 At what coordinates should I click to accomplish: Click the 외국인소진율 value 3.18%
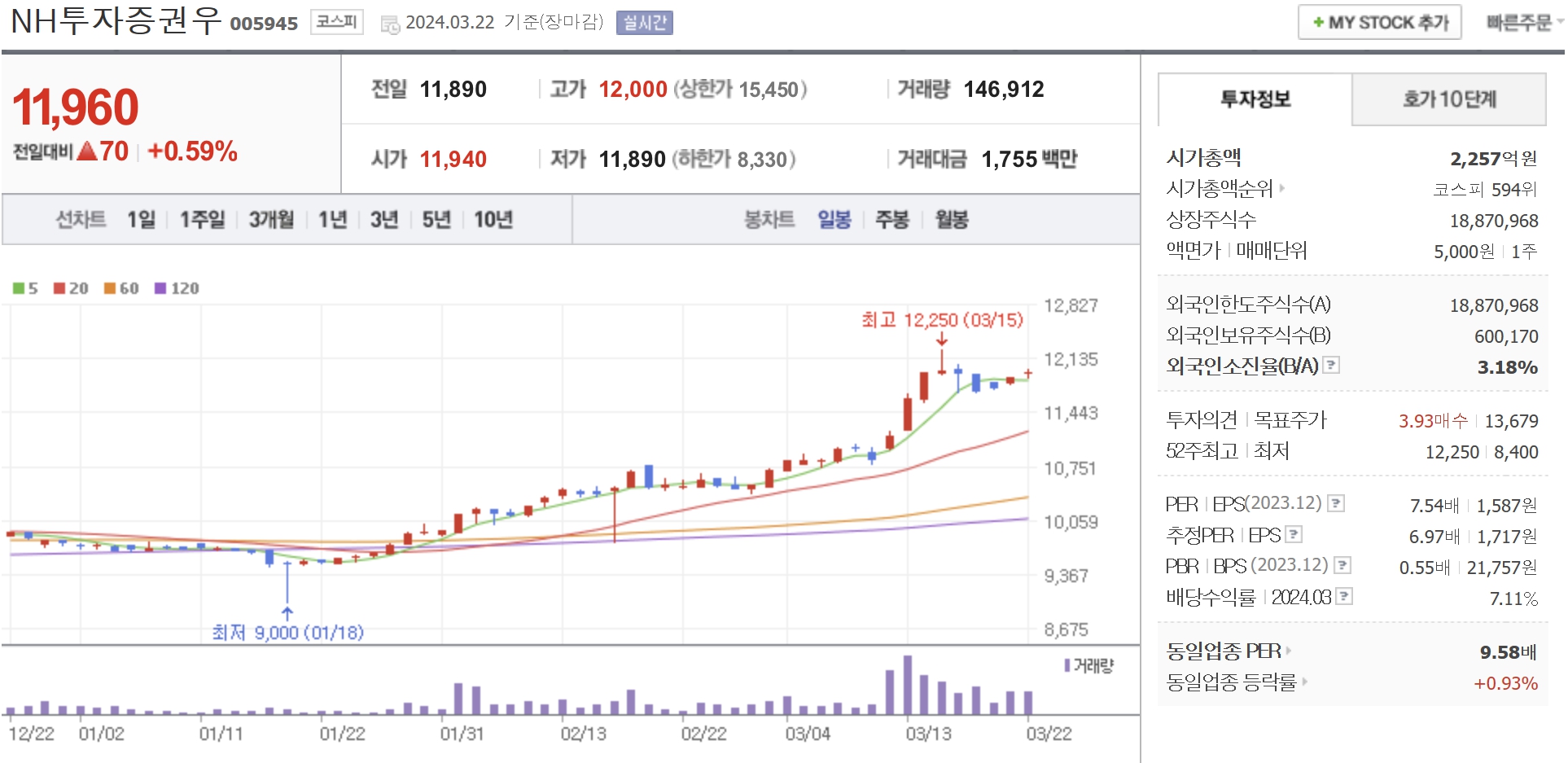(1507, 367)
